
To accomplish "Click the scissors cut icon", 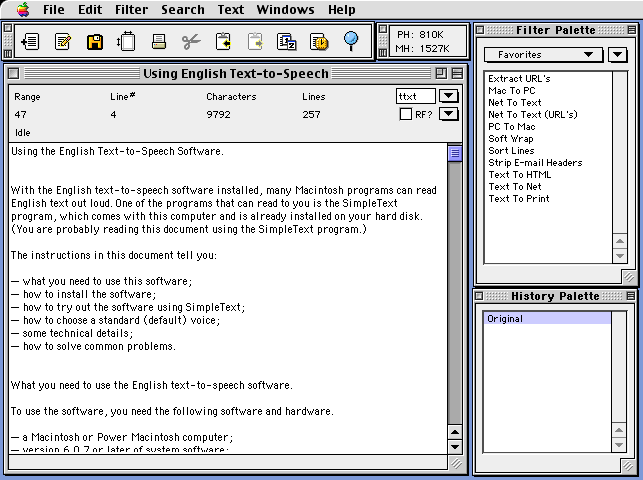I will (x=191, y=42).
